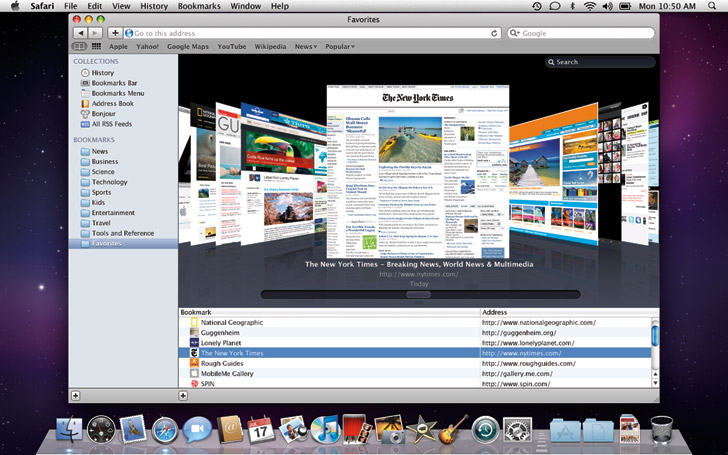Open the Google Maps bookmark link
This screenshot has width=728, height=455.
pos(188,46)
